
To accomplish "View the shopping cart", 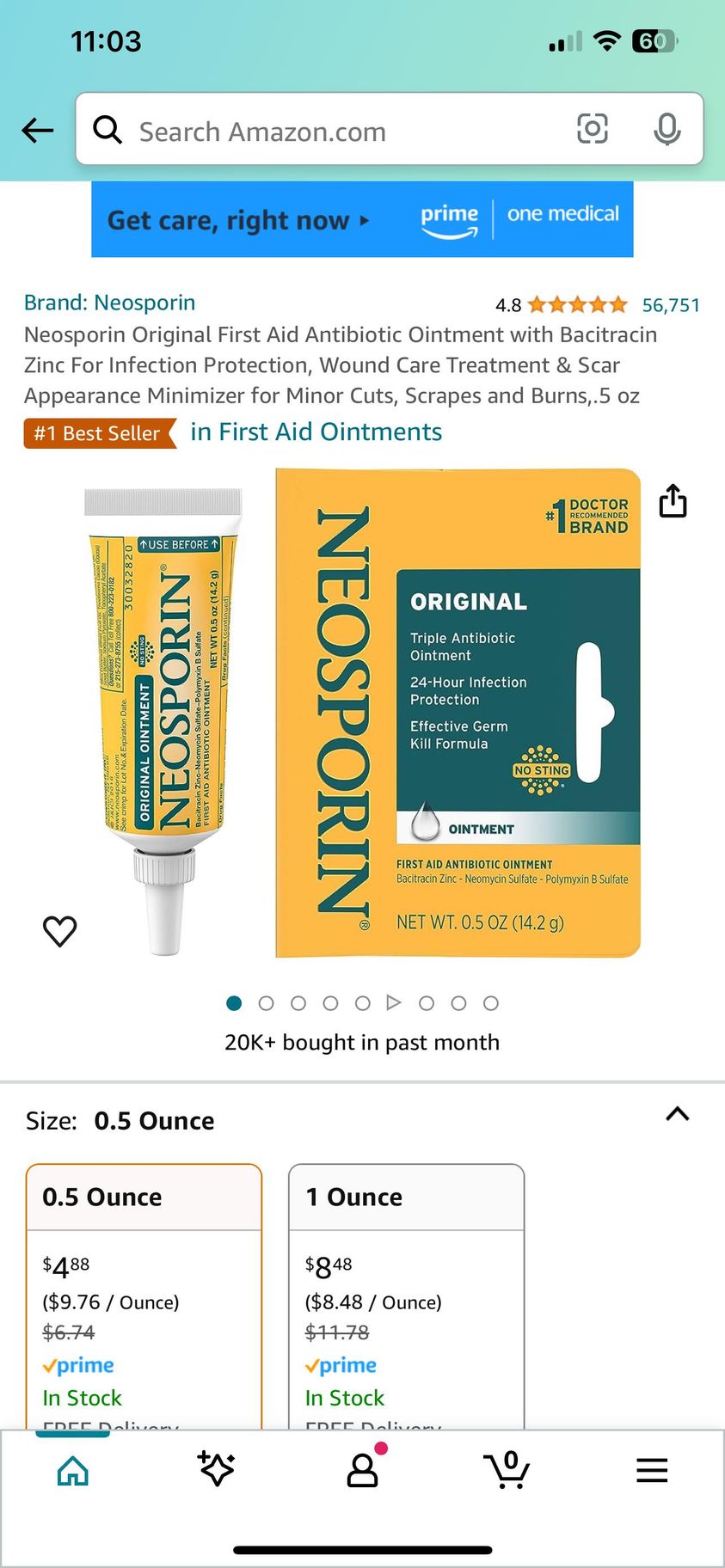I will pyautogui.click(x=507, y=1469).
